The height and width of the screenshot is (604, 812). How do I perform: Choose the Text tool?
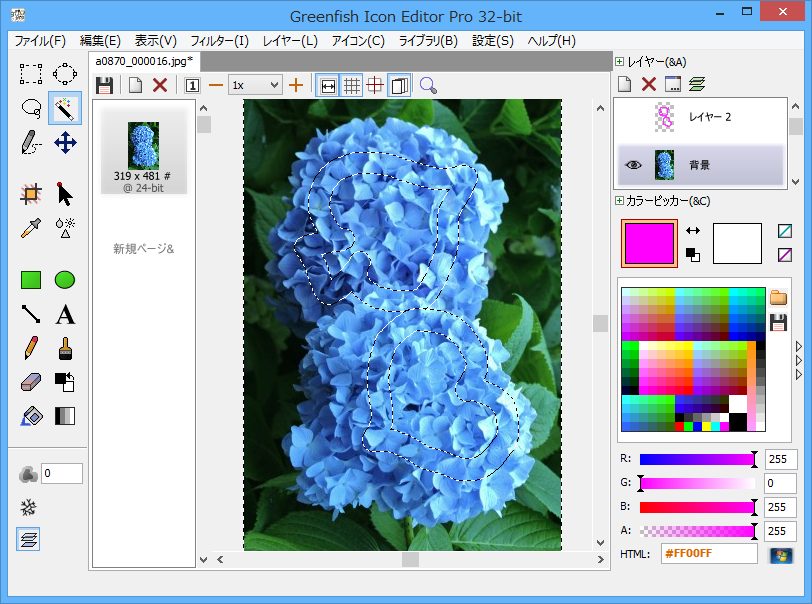click(x=65, y=315)
